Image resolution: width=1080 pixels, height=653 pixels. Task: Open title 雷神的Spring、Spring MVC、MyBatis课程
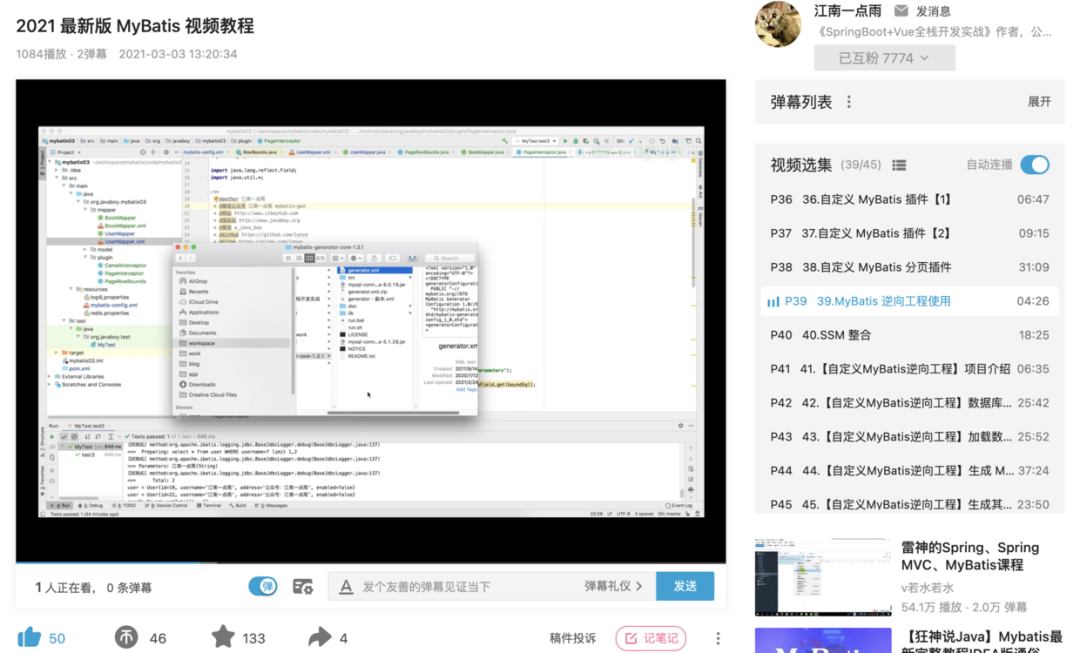pyautogui.click(x=970, y=556)
